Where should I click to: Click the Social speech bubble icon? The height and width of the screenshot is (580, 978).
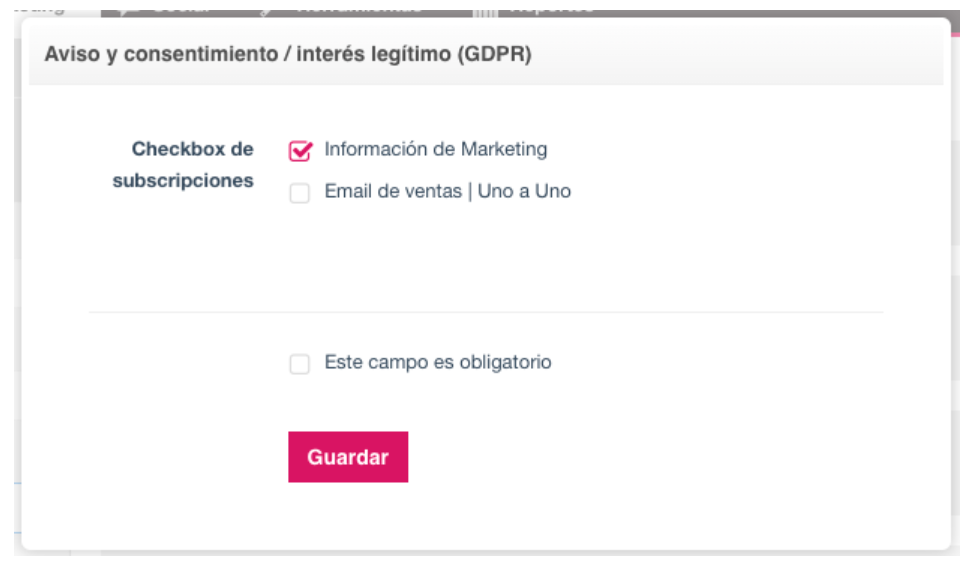128,8
